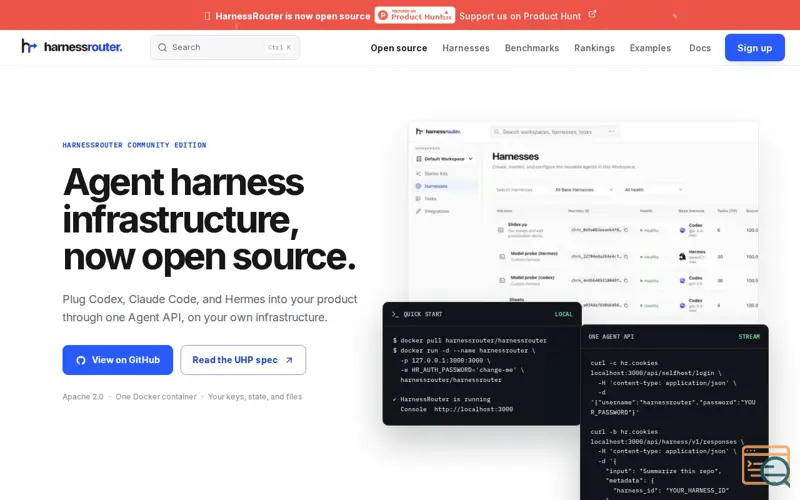Click the harness icon left of Model probe (hermes)
The height and width of the screenshot is (500, 800).
tap(502, 257)
